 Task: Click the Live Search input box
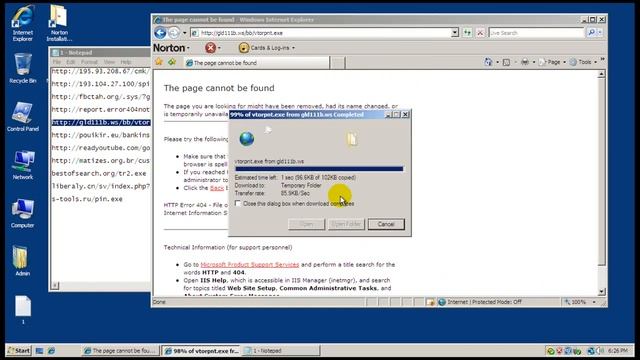pyautogui.click(x=536, y=33)
